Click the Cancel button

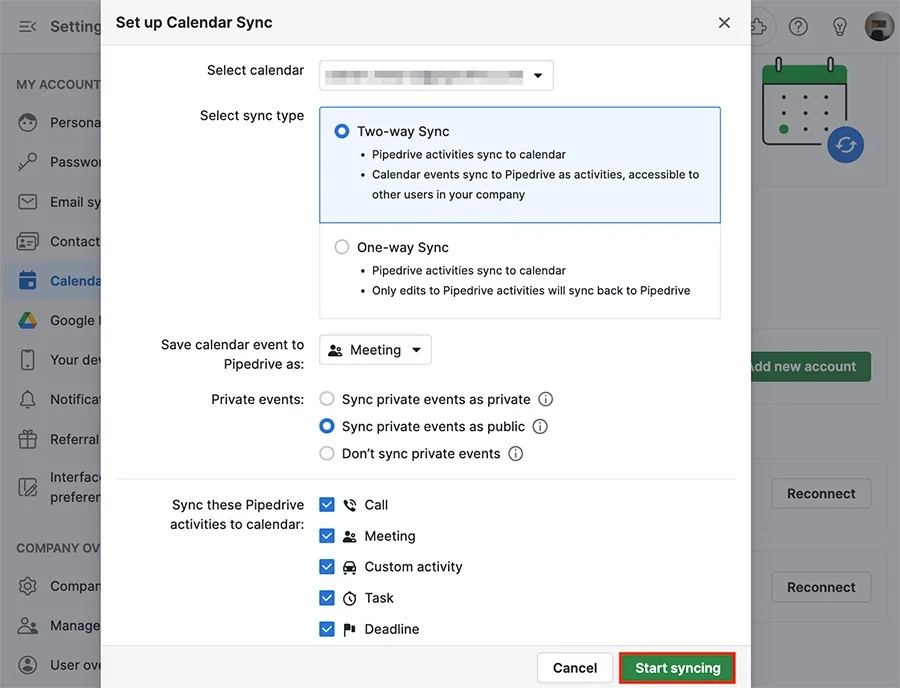point(575,668)
